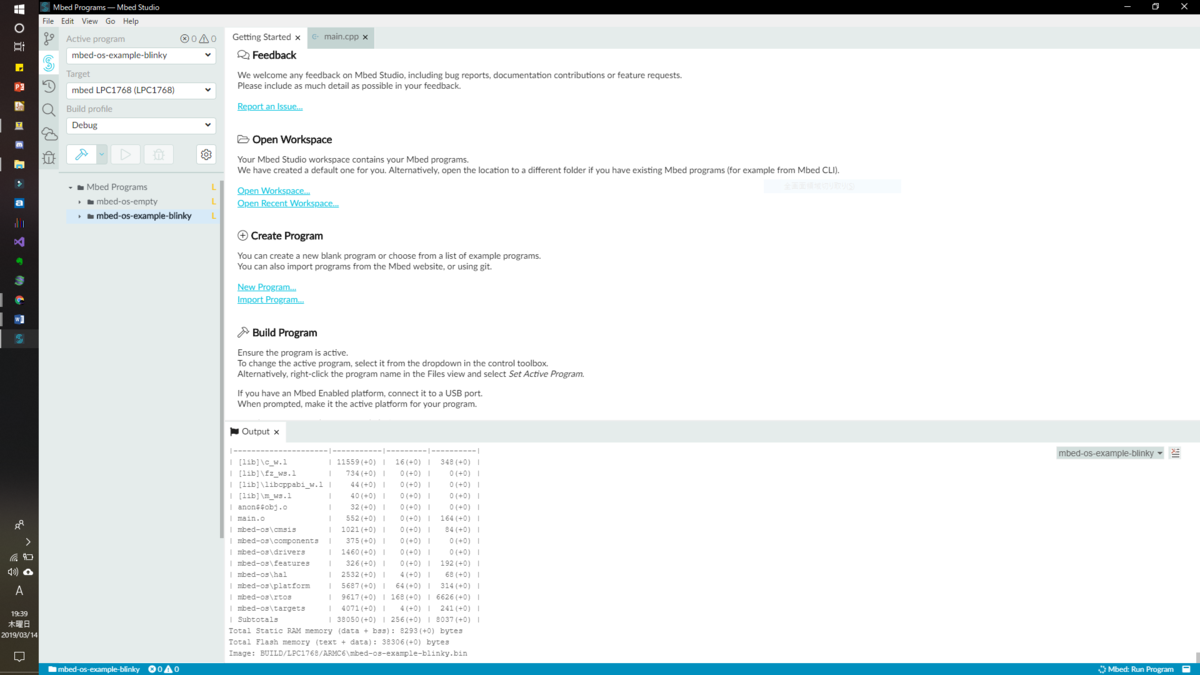Viewport: 1200px width, 675px height.
Task: Click the Run program play button
Action: tap(125, 155)
